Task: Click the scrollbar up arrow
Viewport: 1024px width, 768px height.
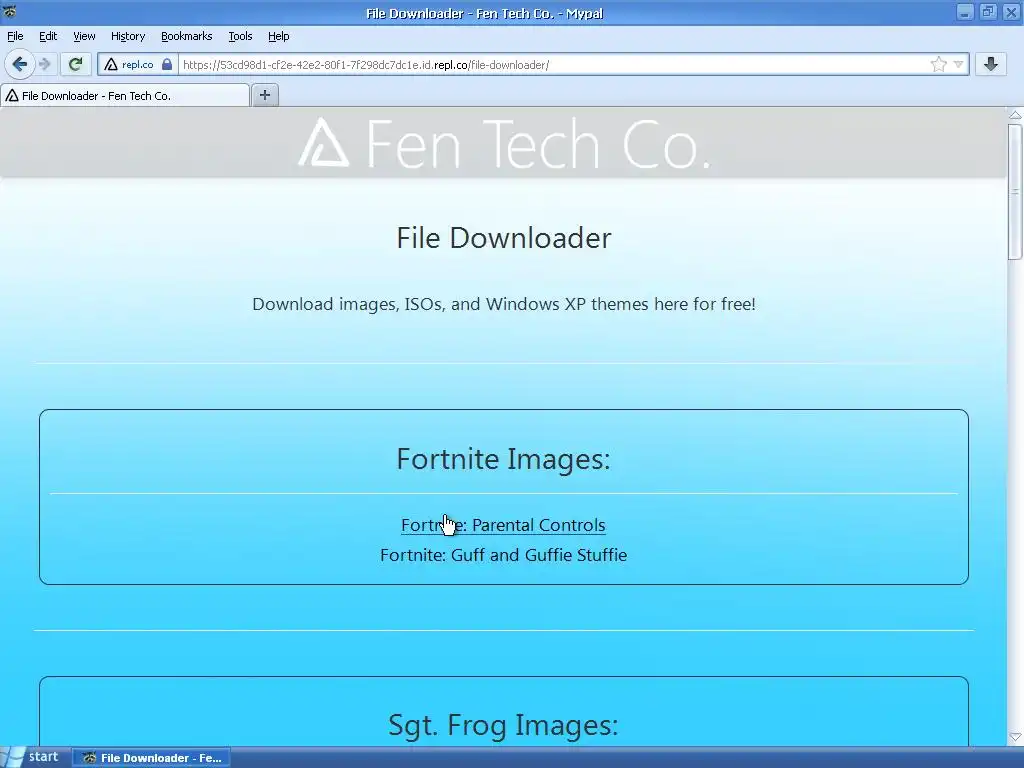Action: tap(1016, 115)
